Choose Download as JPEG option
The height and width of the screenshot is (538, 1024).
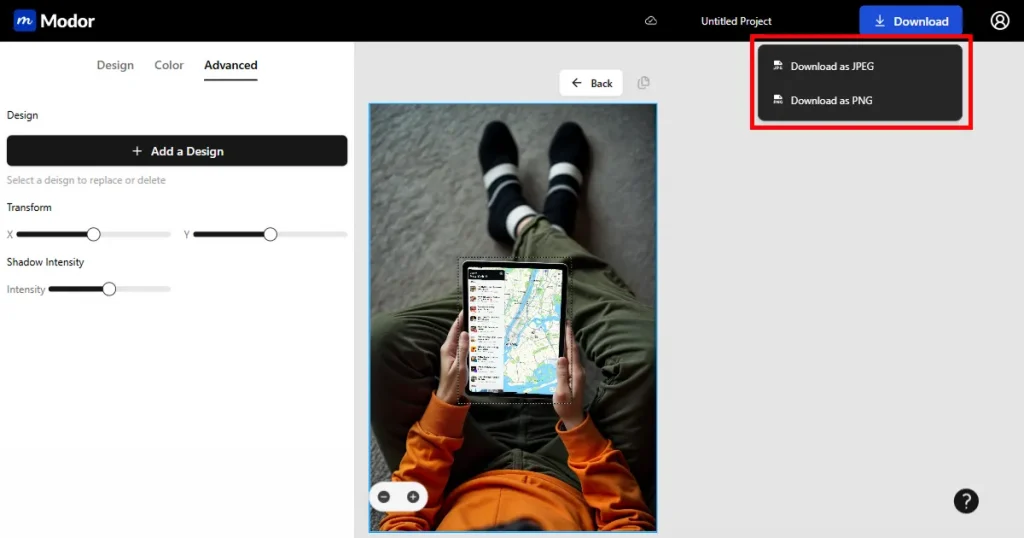[x=832, y=66]
